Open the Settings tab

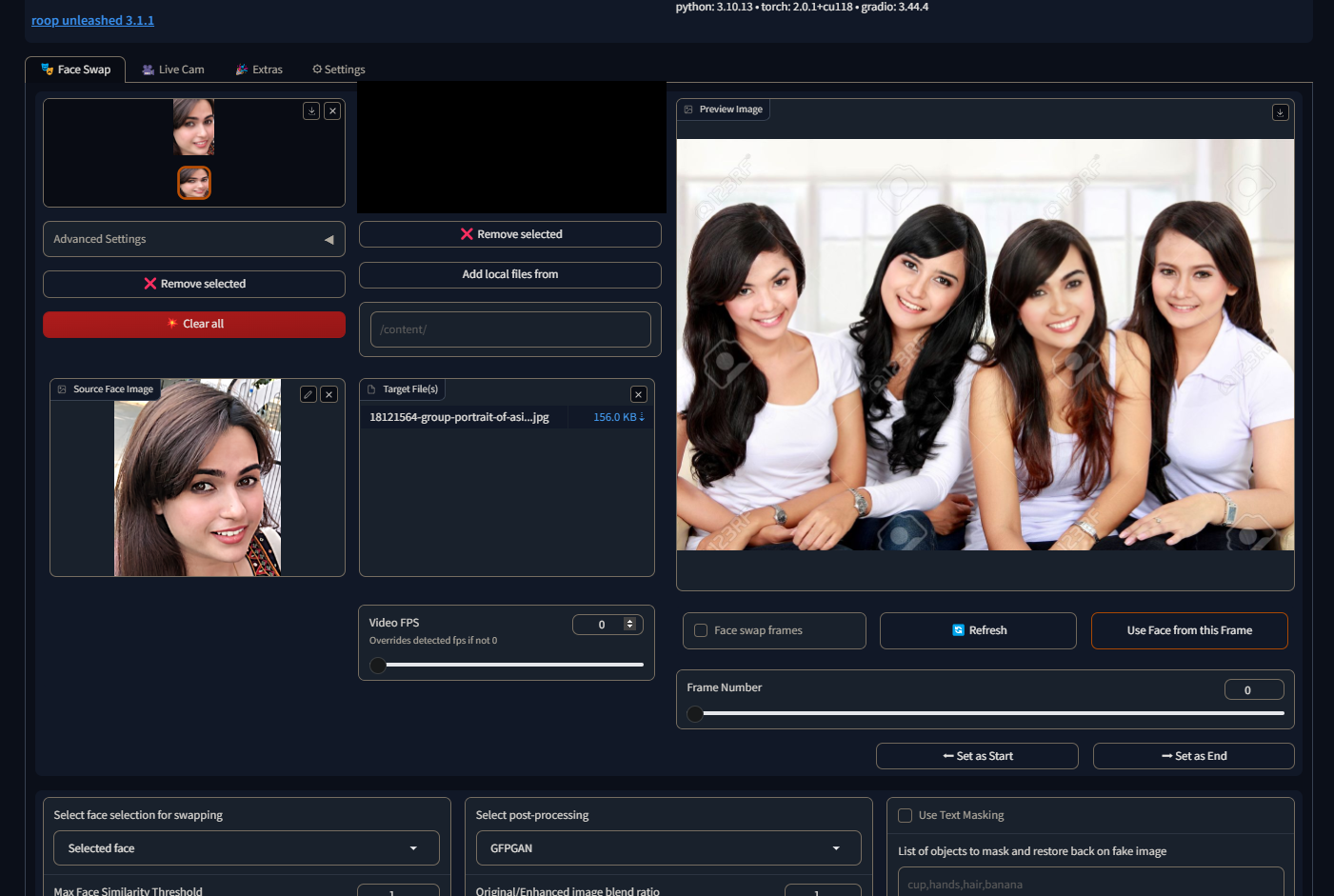[x=338, y=69]
